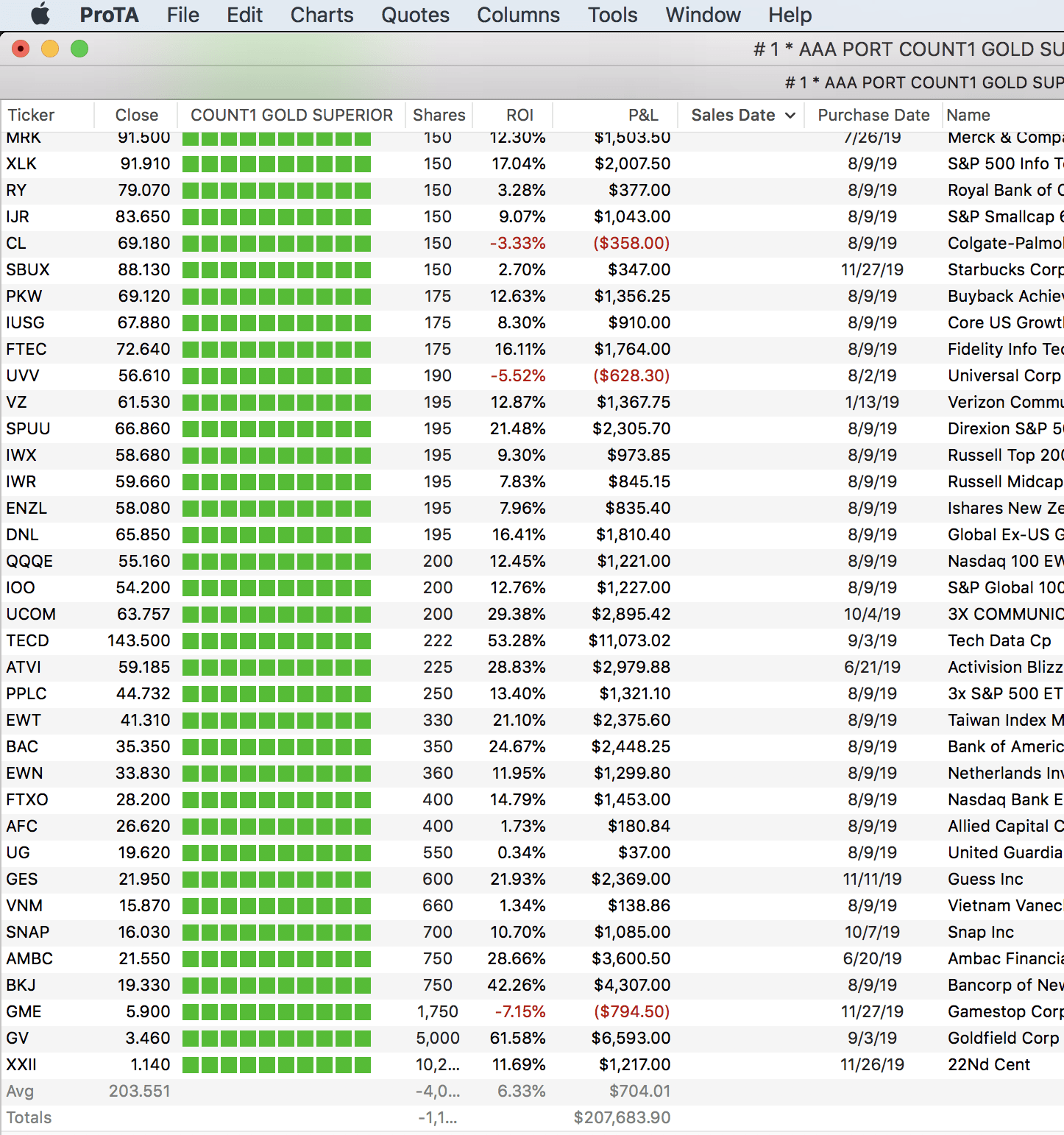Image resolution: width=1064 pixels, height=1135 pixels.
Task: Select the QQQE ticker cell
Action: click(x=29, y=561)
